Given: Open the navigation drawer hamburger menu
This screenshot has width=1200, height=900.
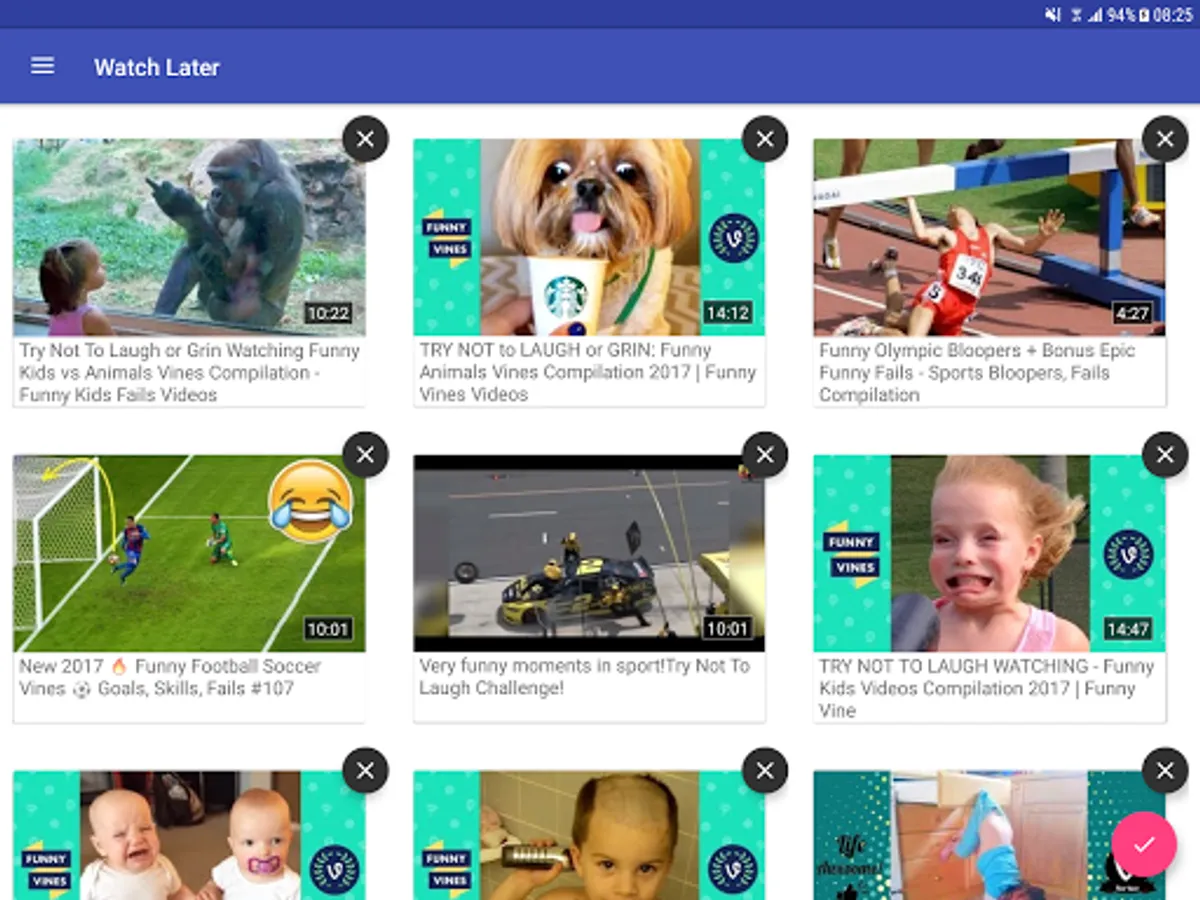Looking at the screenshot, I should tap(42, 66).
